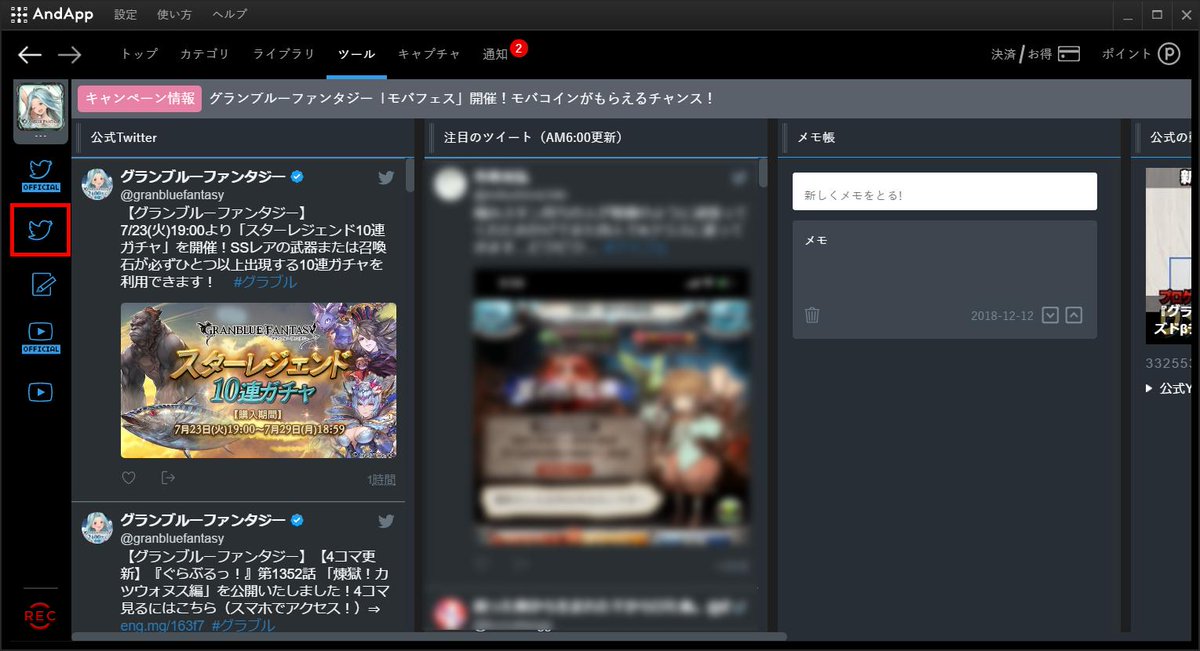Click the official Twitter column scrollbar
The width and height of the screenshot is (1200, 651).
410,174
